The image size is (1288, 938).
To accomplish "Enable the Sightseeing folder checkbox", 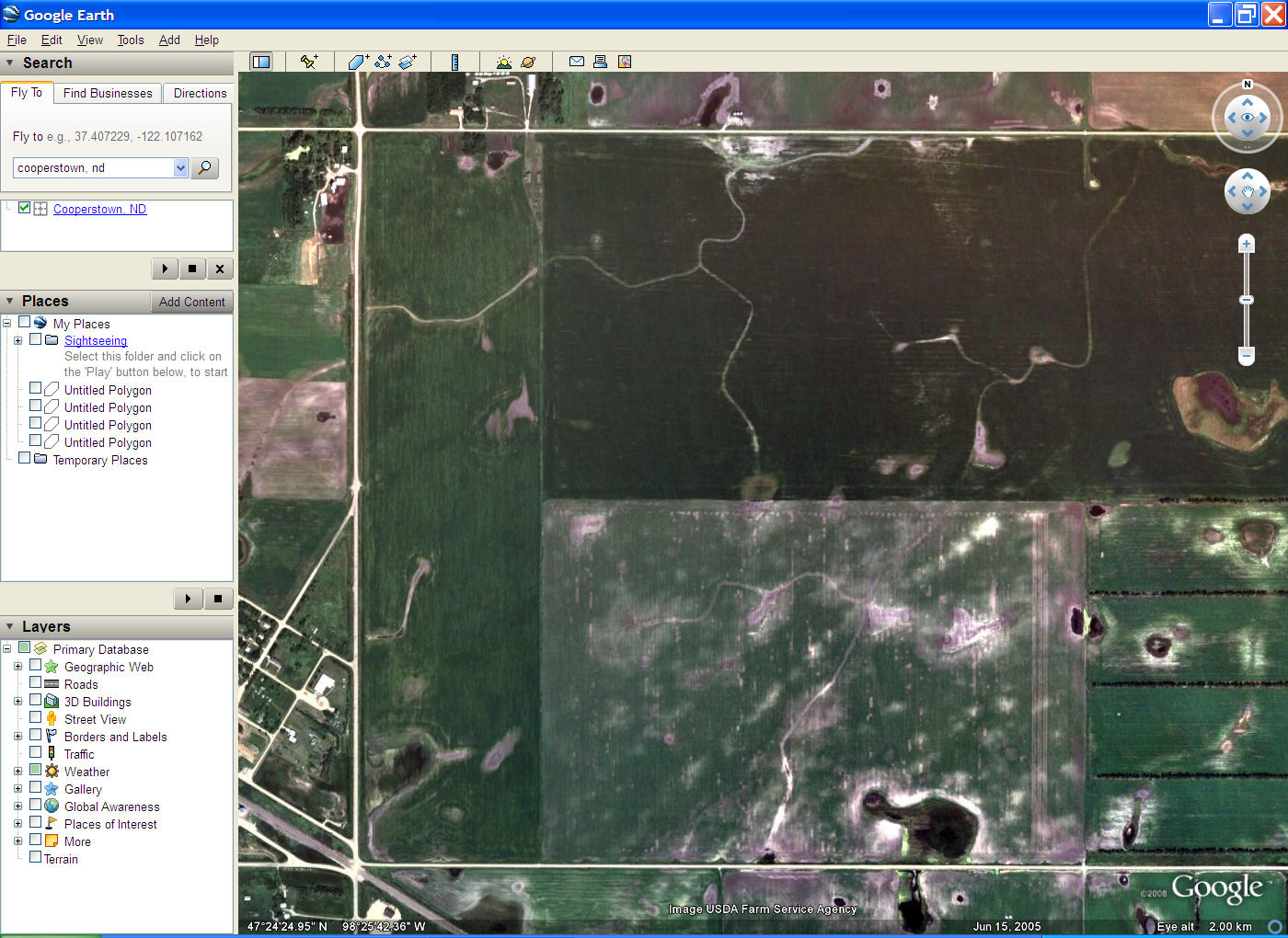I will [36, 339].
